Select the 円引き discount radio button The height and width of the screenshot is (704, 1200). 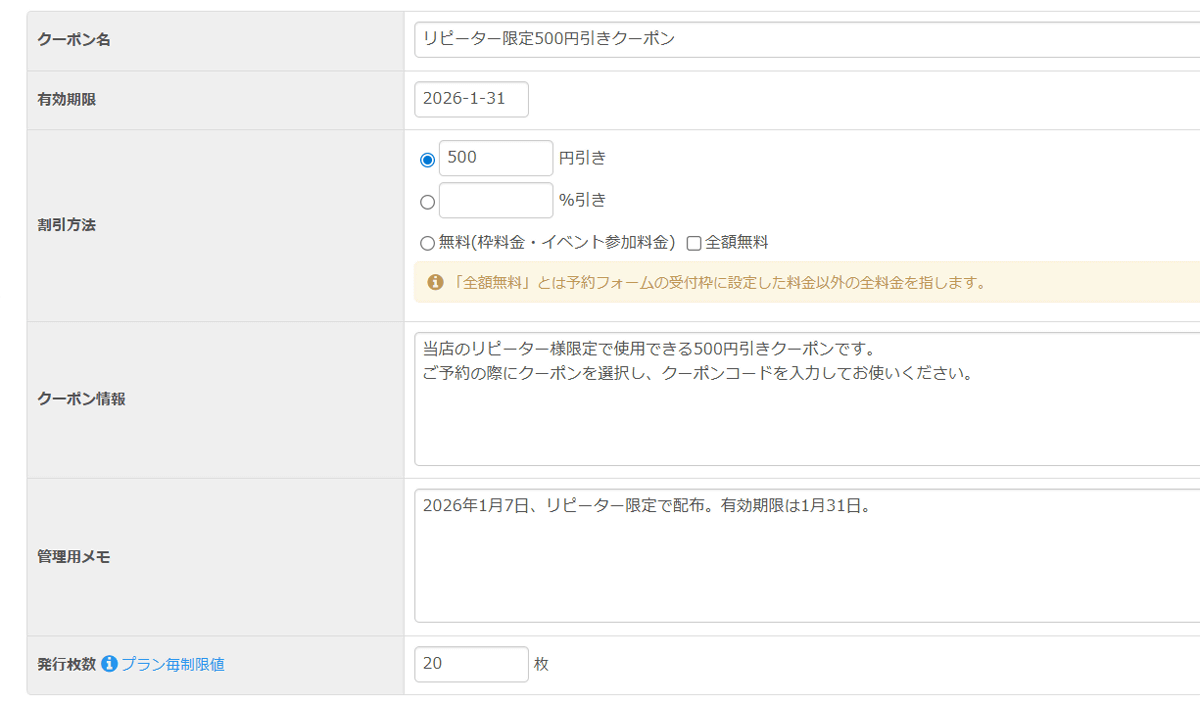[428, 160]
